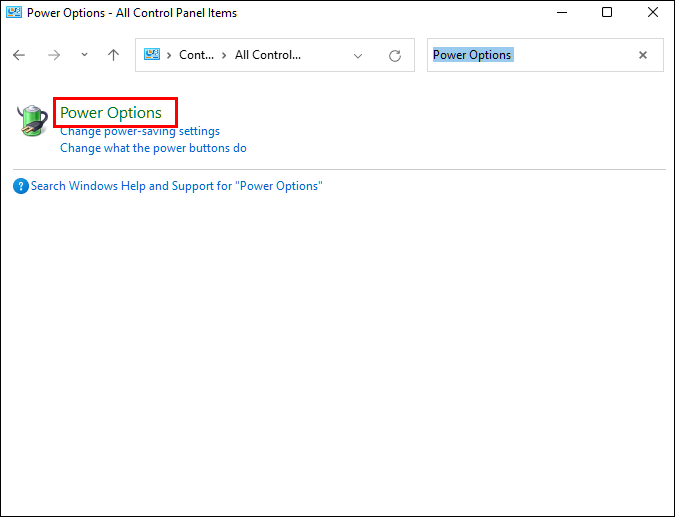
Task: Open the recent locations dropdown arrow
Action: point(84,55)
